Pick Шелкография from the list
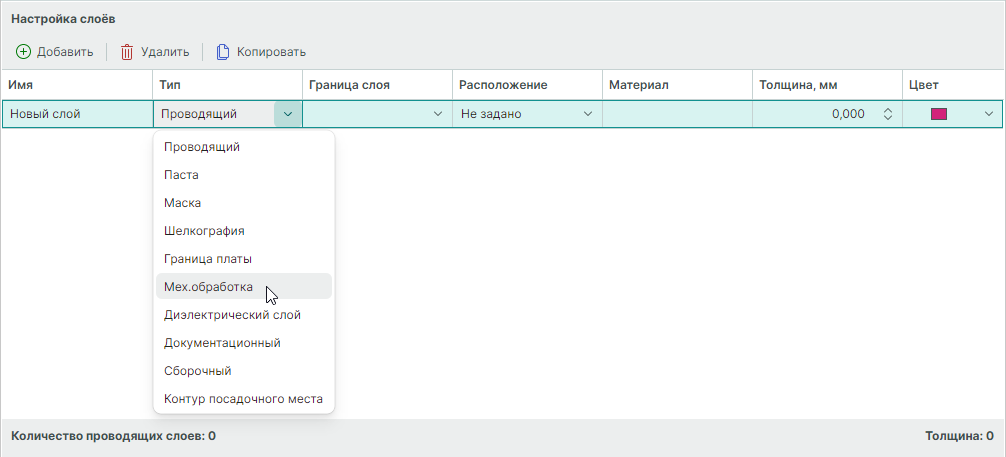The height and width of the screenshot is (457, 1006). (x=205, y=231)
